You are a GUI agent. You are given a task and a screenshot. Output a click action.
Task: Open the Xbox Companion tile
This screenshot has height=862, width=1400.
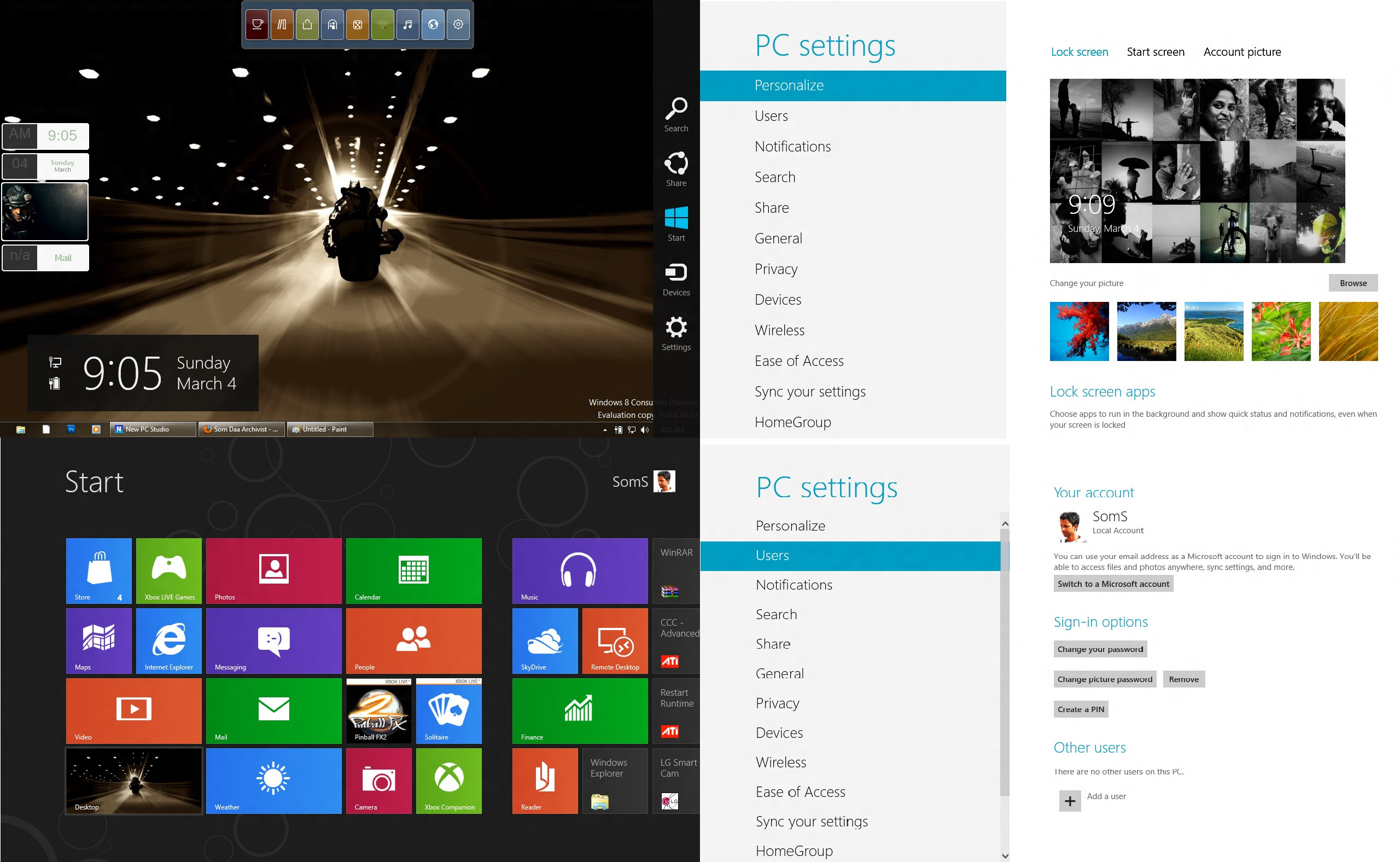448,781
